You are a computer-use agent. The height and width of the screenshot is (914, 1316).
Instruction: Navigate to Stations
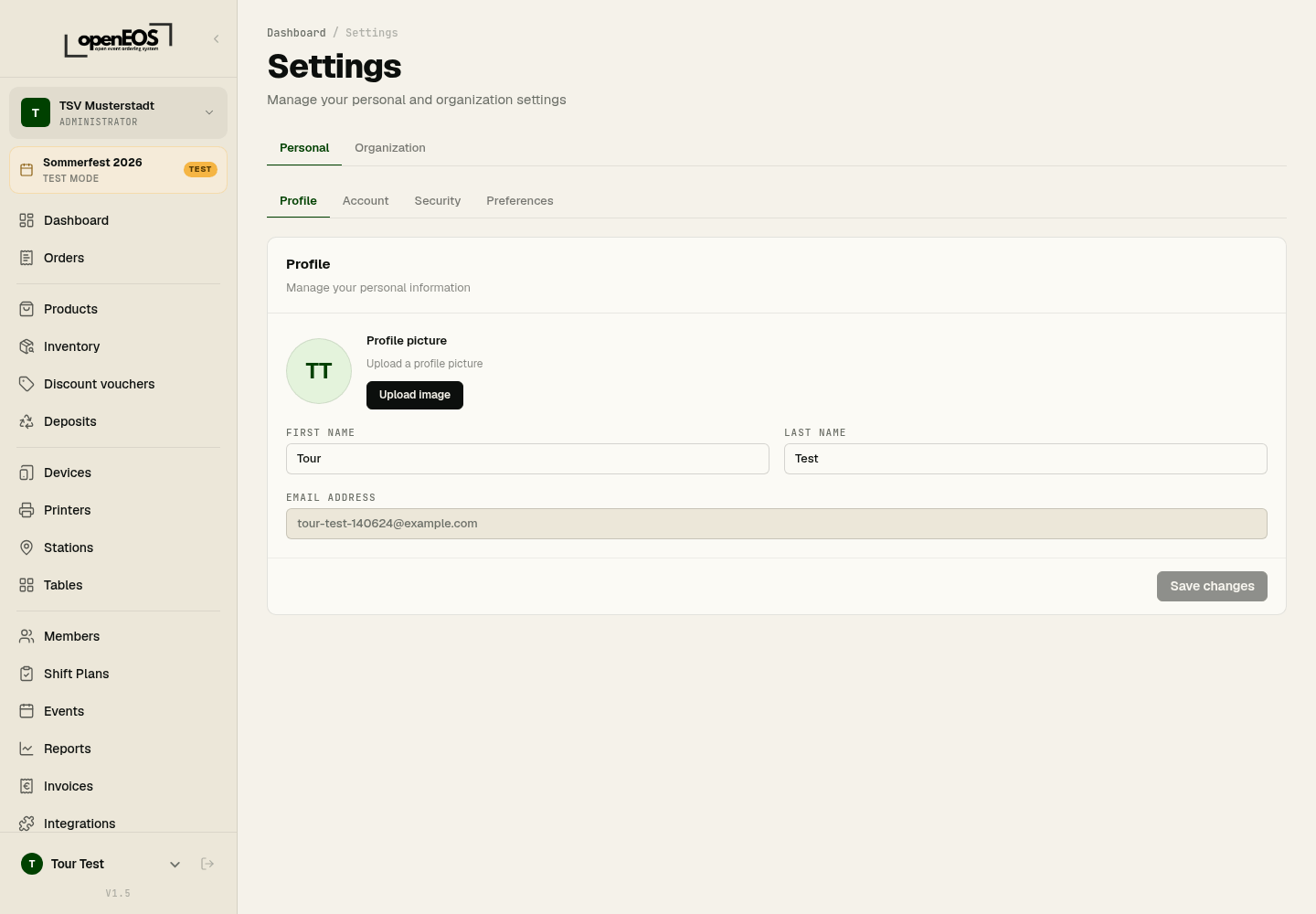pyautogui.click(x=69, y=547)
